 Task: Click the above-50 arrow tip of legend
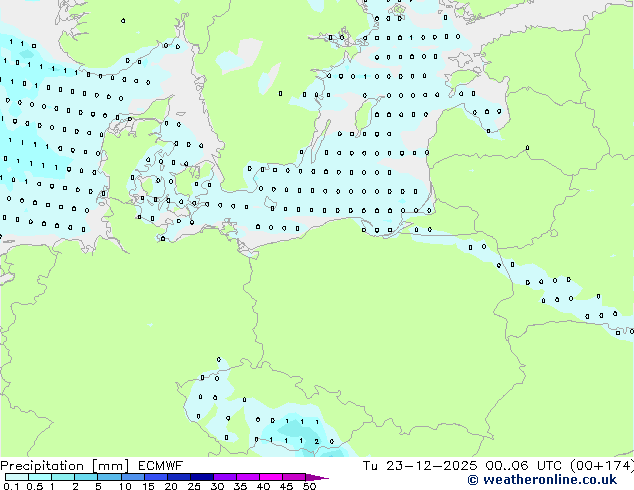pyautogui.click(x=317, y=477)
